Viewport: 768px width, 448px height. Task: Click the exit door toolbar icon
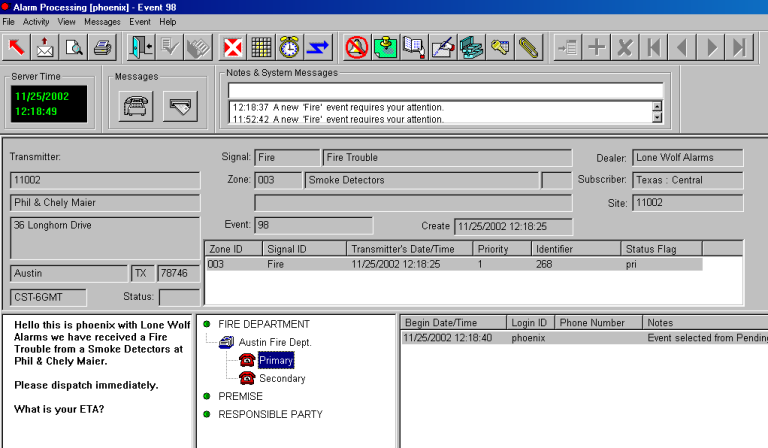tap(142, 46)
